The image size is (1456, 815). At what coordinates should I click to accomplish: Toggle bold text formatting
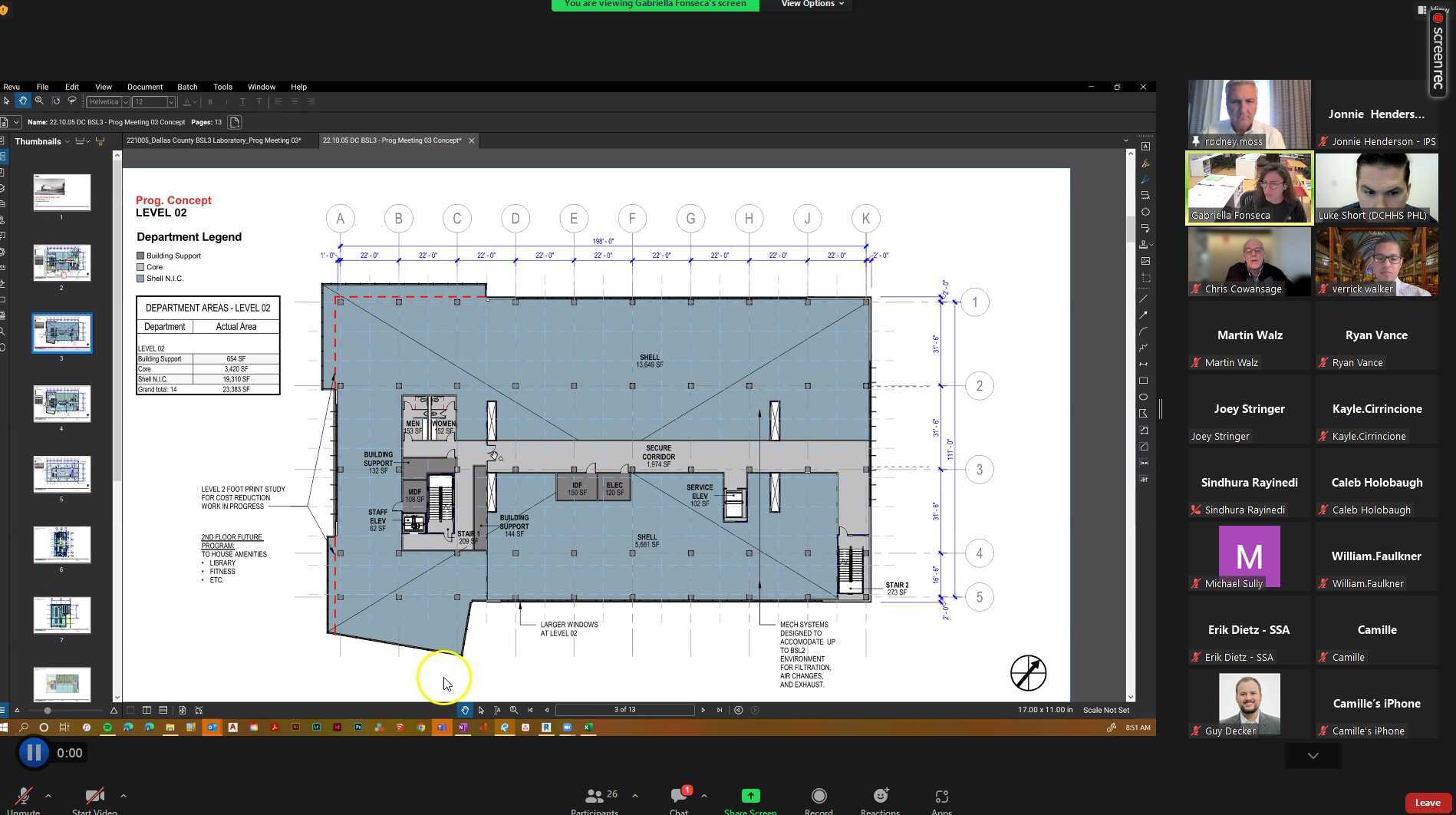(210, 101)
